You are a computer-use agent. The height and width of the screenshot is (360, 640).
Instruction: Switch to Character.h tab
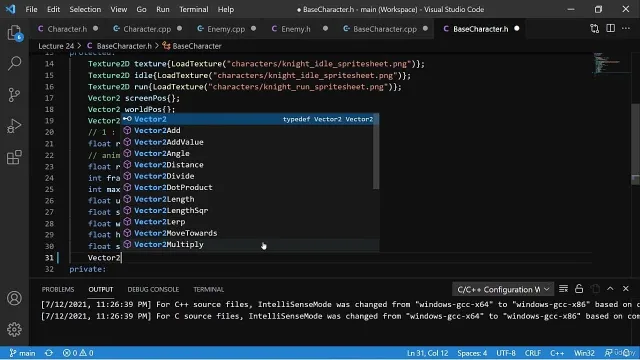67,29
